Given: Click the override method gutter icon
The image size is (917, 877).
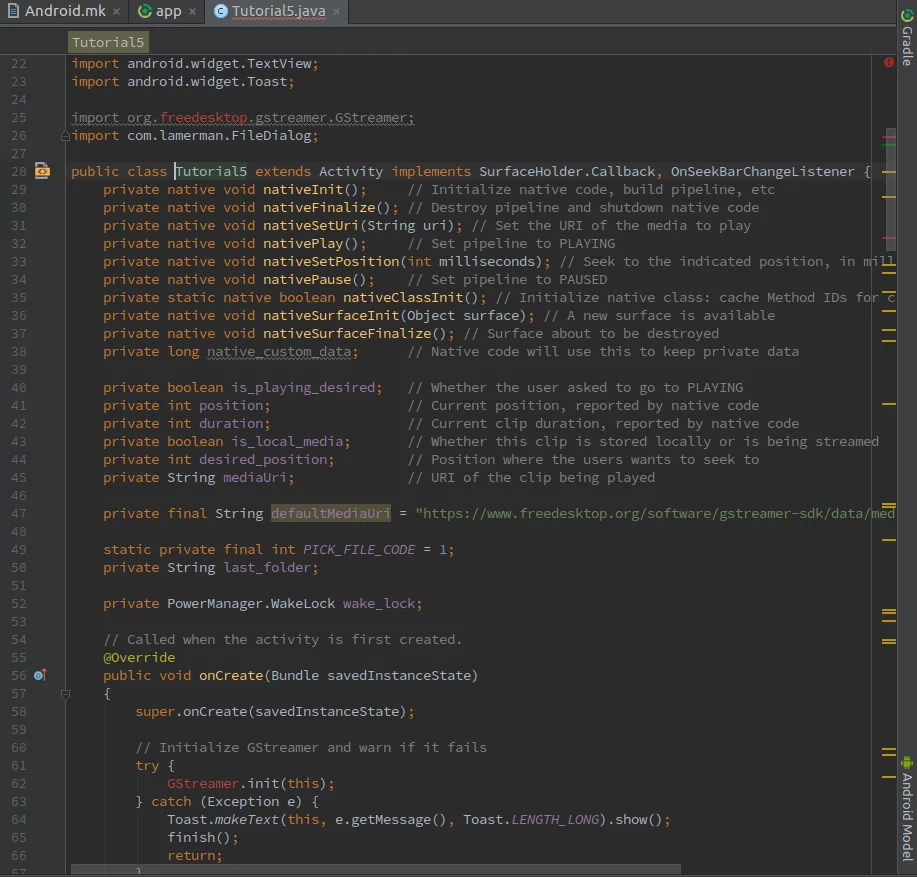Looking at the screenshot, I should [40, 676].
